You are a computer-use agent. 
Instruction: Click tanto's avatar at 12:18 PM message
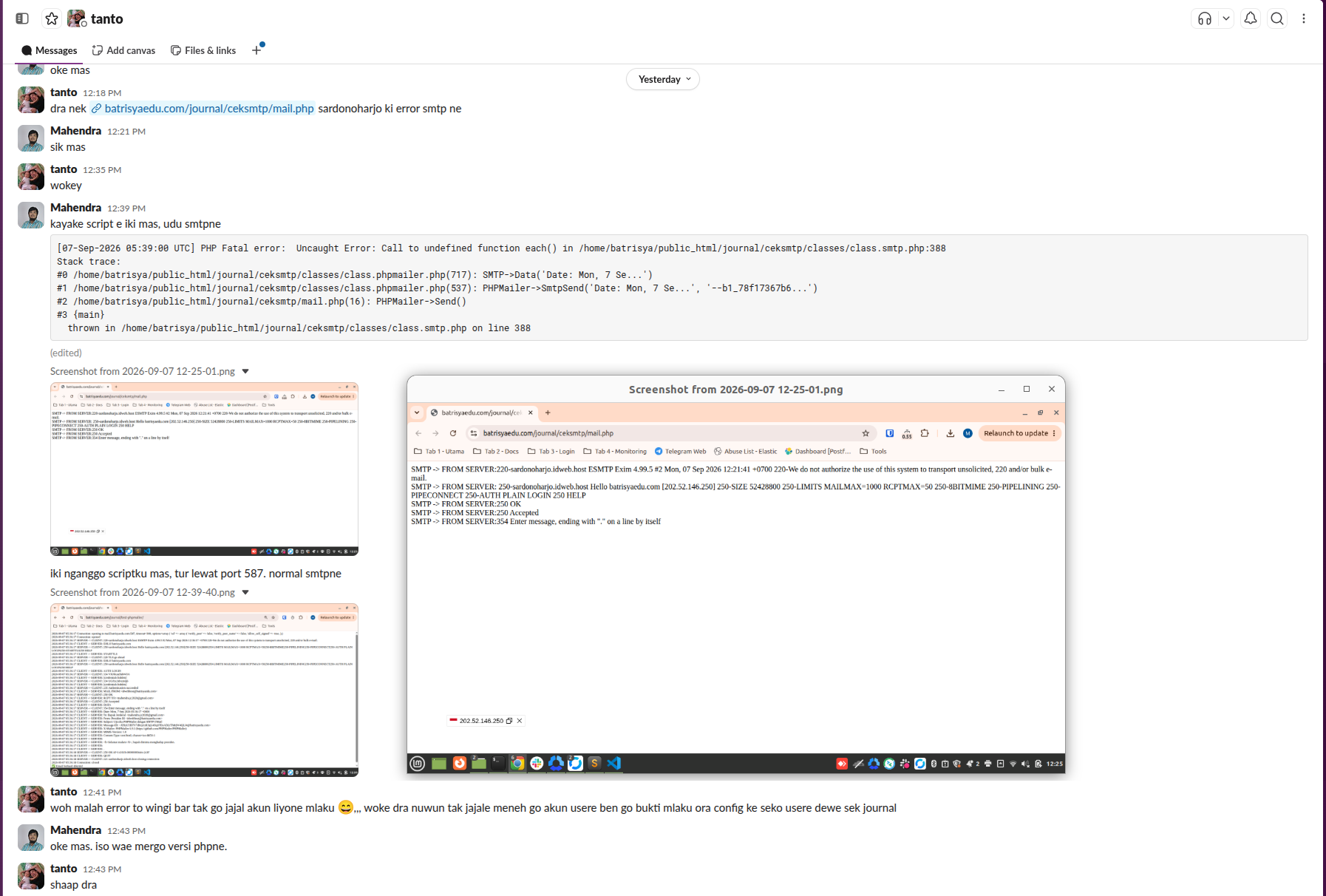pos(31,100)
